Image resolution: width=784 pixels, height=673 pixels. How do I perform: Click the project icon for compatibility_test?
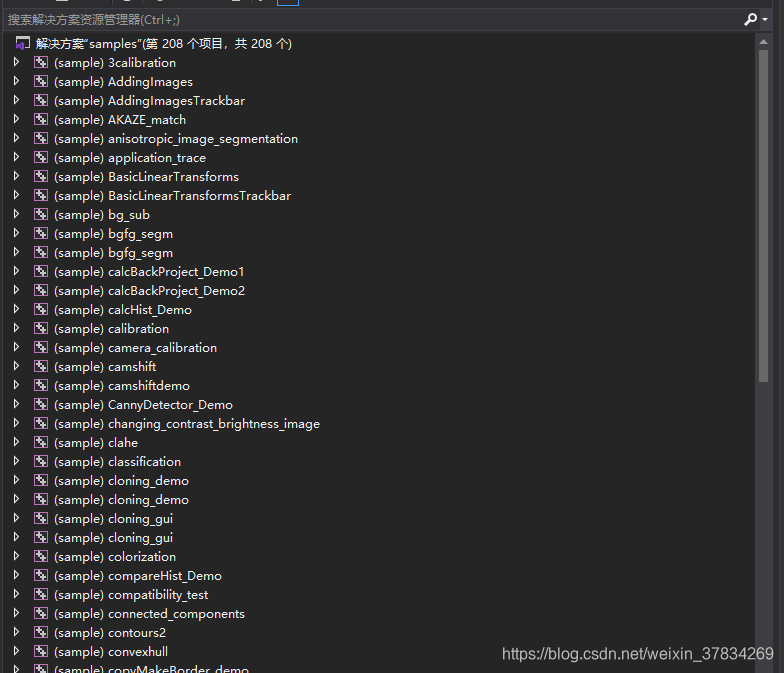41,594
